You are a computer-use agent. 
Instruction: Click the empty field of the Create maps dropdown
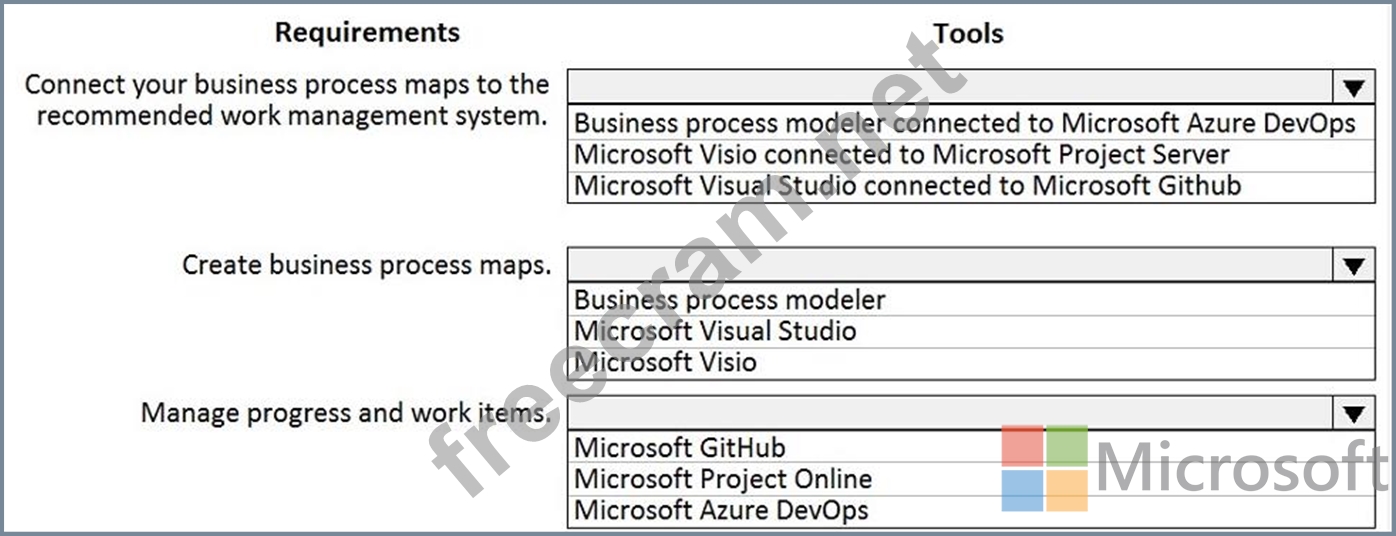point(950,266)
